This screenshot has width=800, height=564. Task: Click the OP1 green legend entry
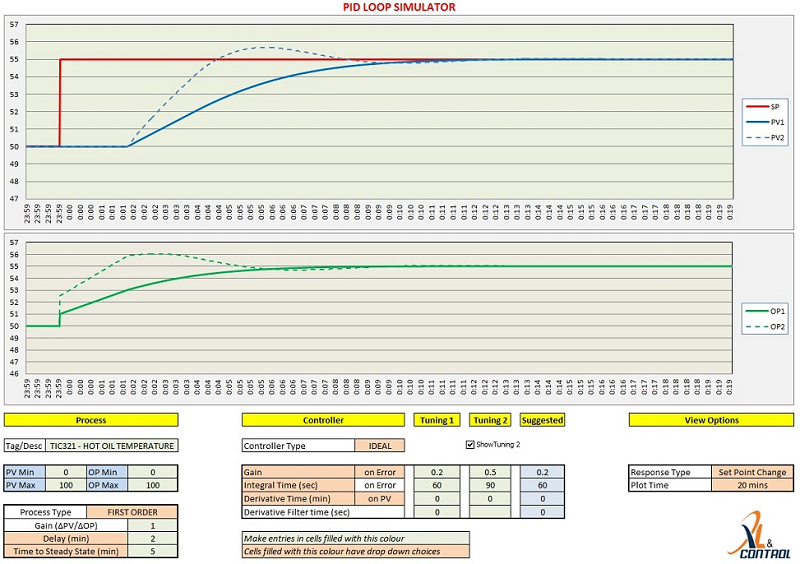tap(764, 311)
